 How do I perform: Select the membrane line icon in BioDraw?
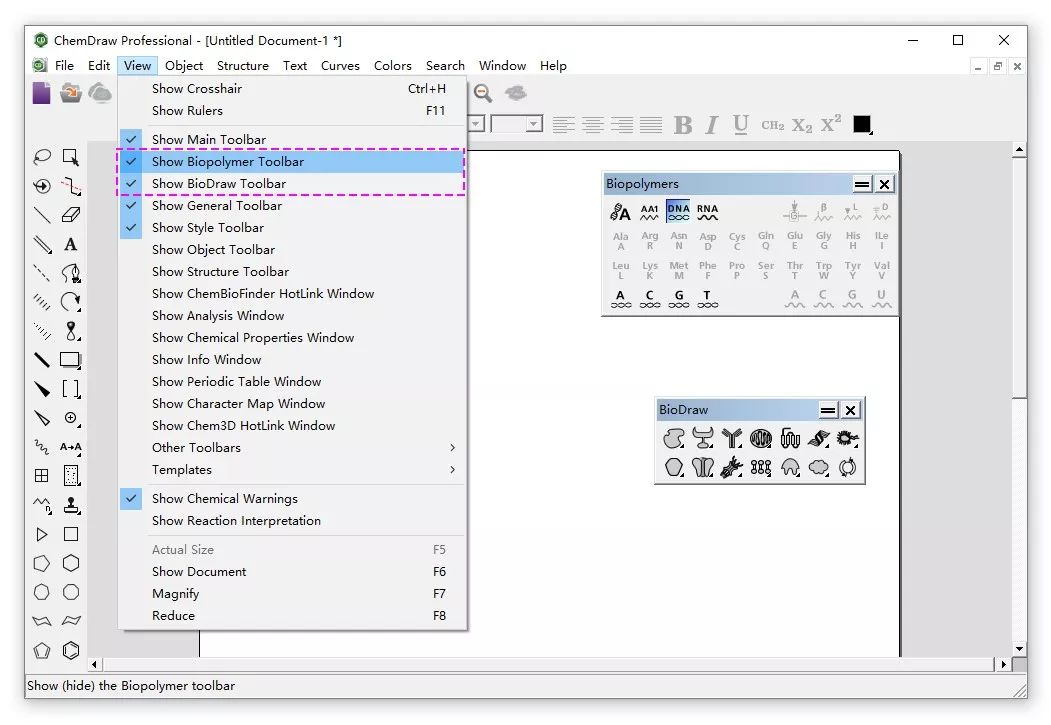[x=761, y=467]
